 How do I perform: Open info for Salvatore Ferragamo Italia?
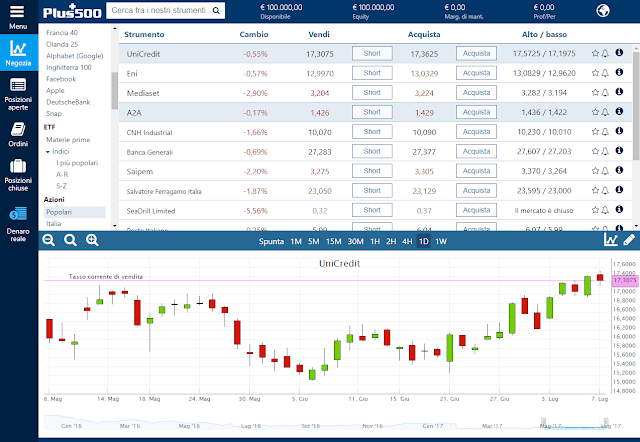coord(619,190)
